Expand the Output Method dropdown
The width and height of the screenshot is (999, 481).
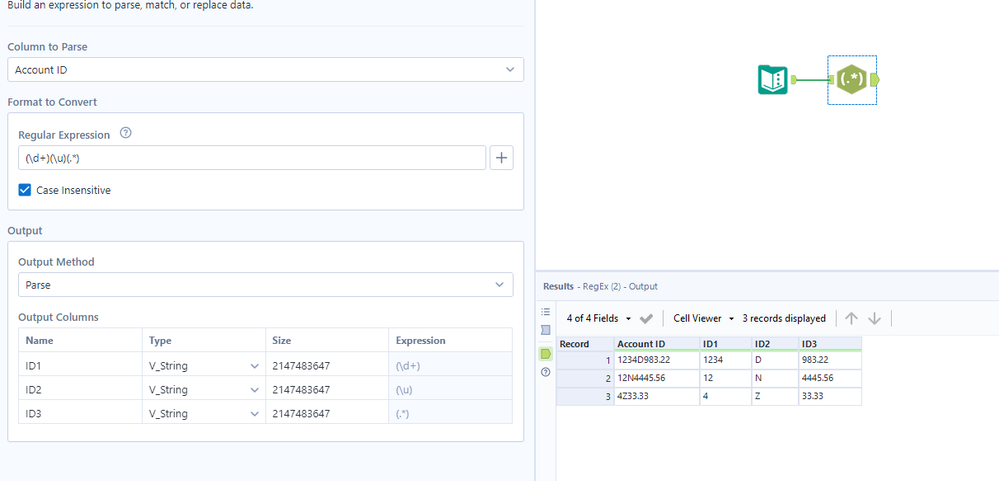(265, 285)
